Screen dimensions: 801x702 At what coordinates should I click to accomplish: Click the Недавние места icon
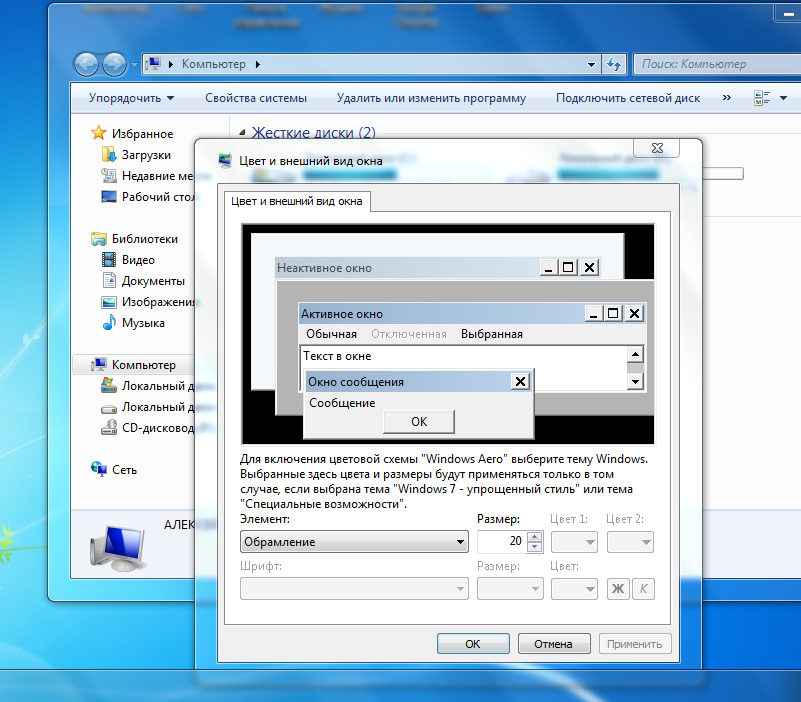(x=109, y=175)
